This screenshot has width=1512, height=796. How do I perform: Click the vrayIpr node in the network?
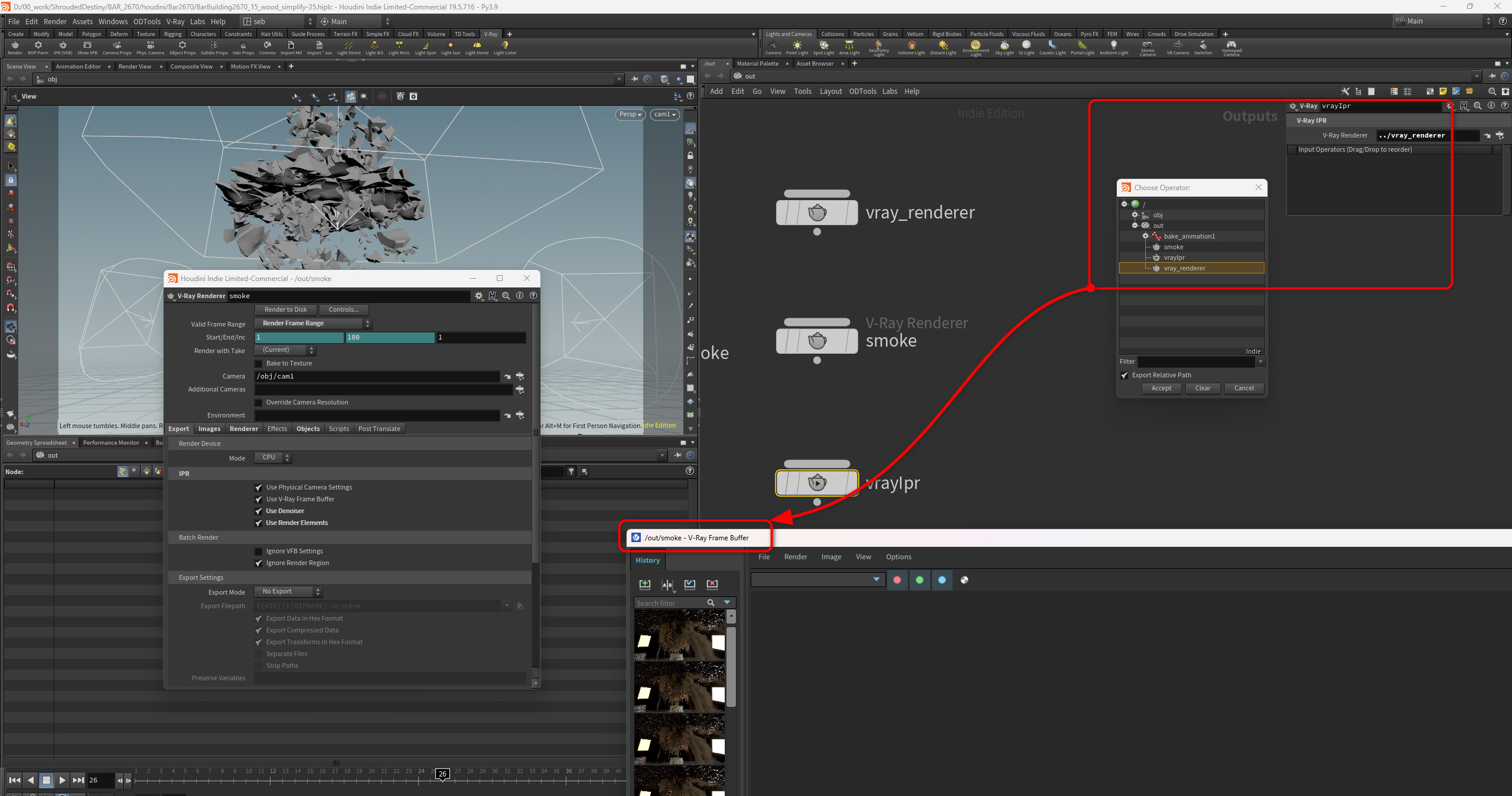pyautogui.click(x=817, y=483)
